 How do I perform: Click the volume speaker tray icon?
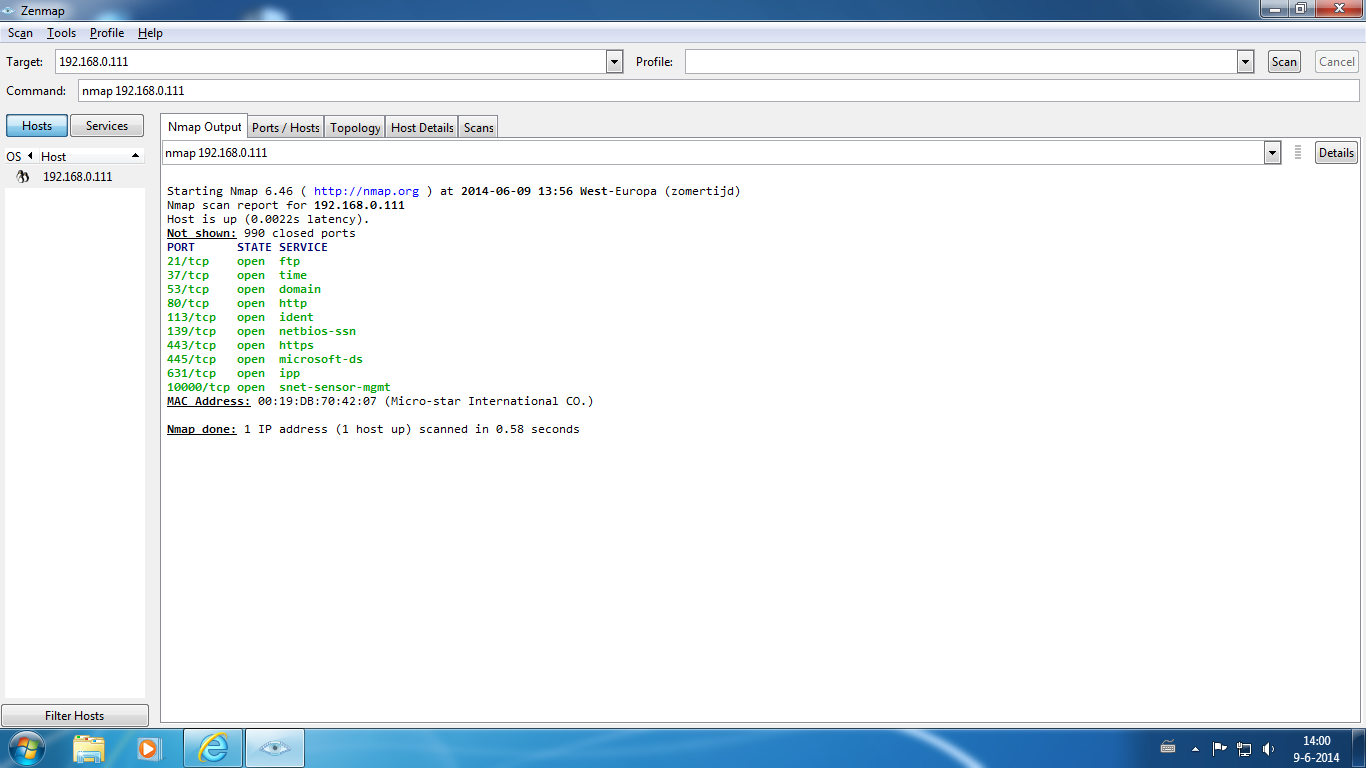[1269, 748]
